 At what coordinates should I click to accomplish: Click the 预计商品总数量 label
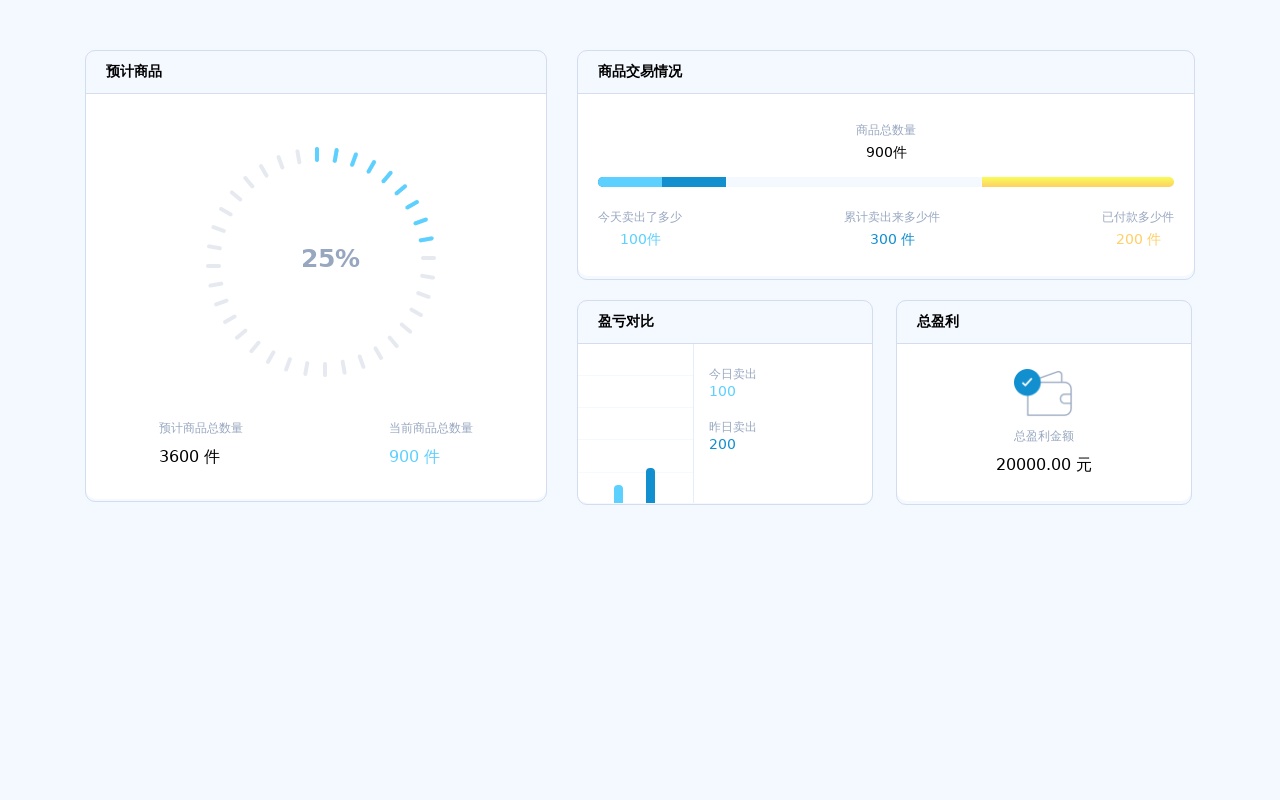(201, 428)
